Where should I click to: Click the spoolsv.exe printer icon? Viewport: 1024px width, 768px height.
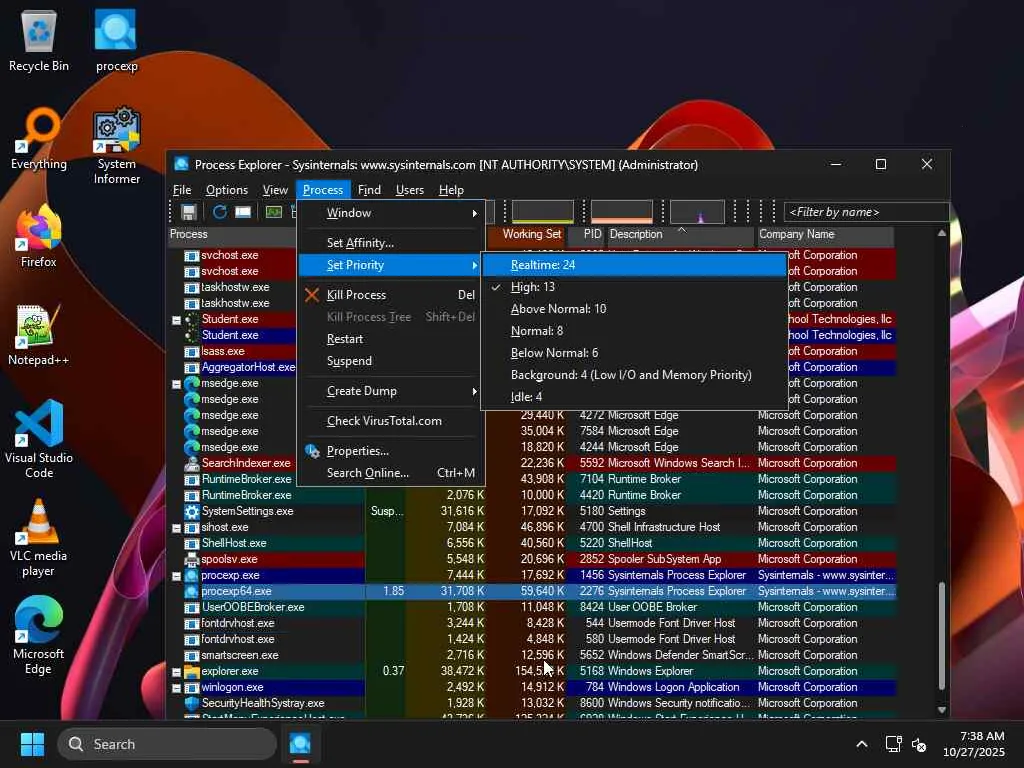pos(191,560)
